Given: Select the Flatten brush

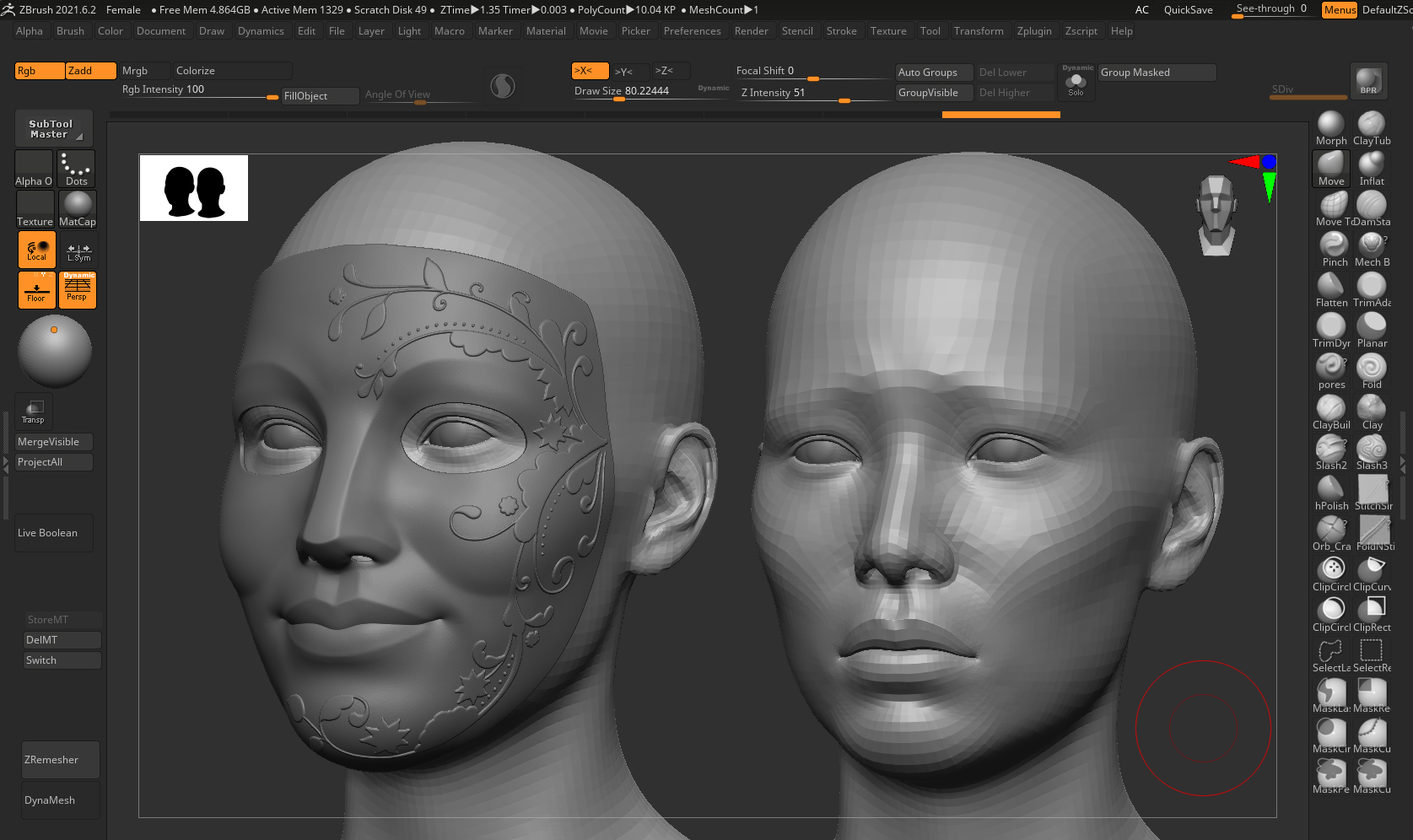Looking at the screenshot, I should click(x=1331, y=290).
